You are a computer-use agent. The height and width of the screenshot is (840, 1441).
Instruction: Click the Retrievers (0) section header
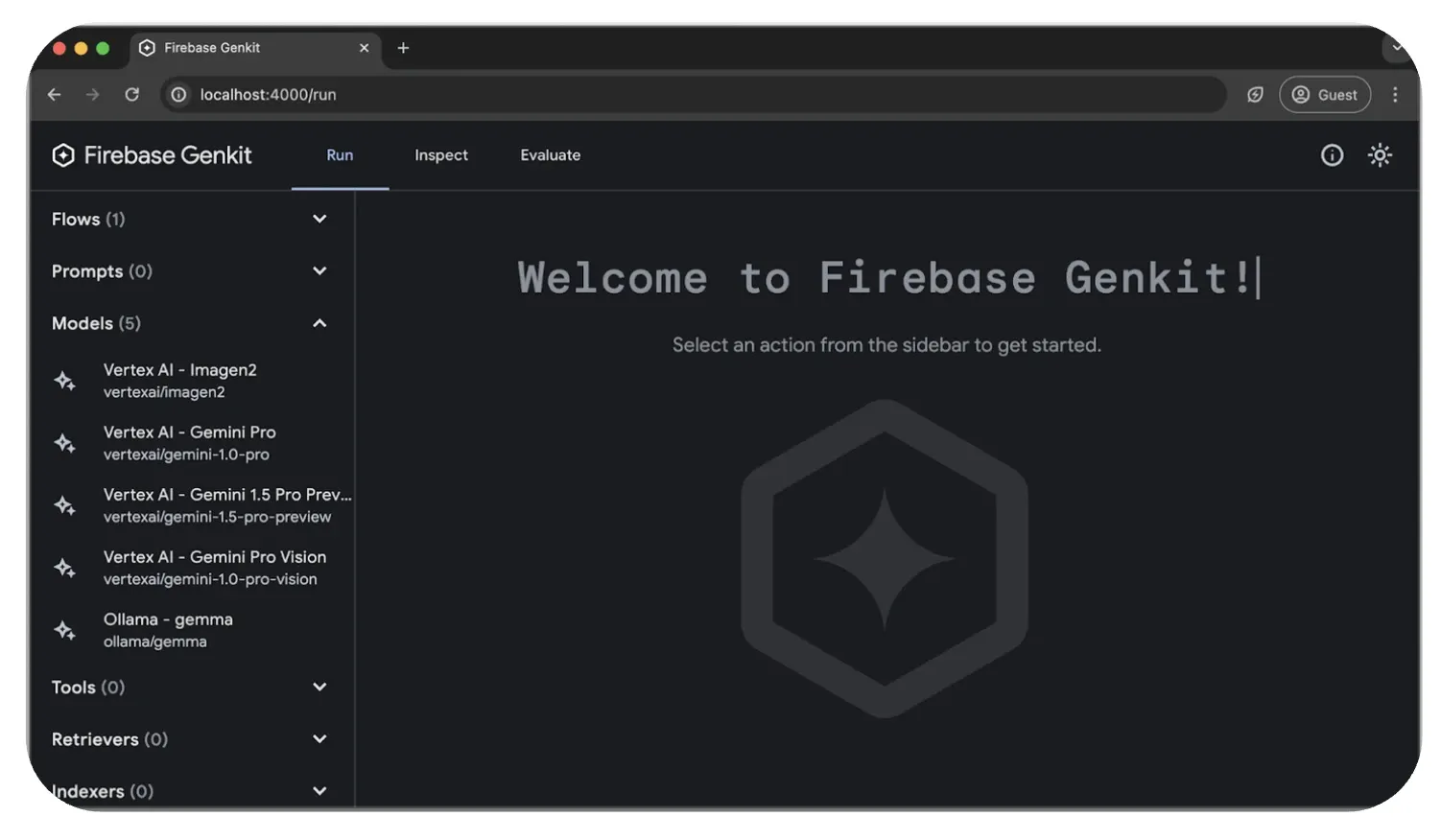pos(193,739)
